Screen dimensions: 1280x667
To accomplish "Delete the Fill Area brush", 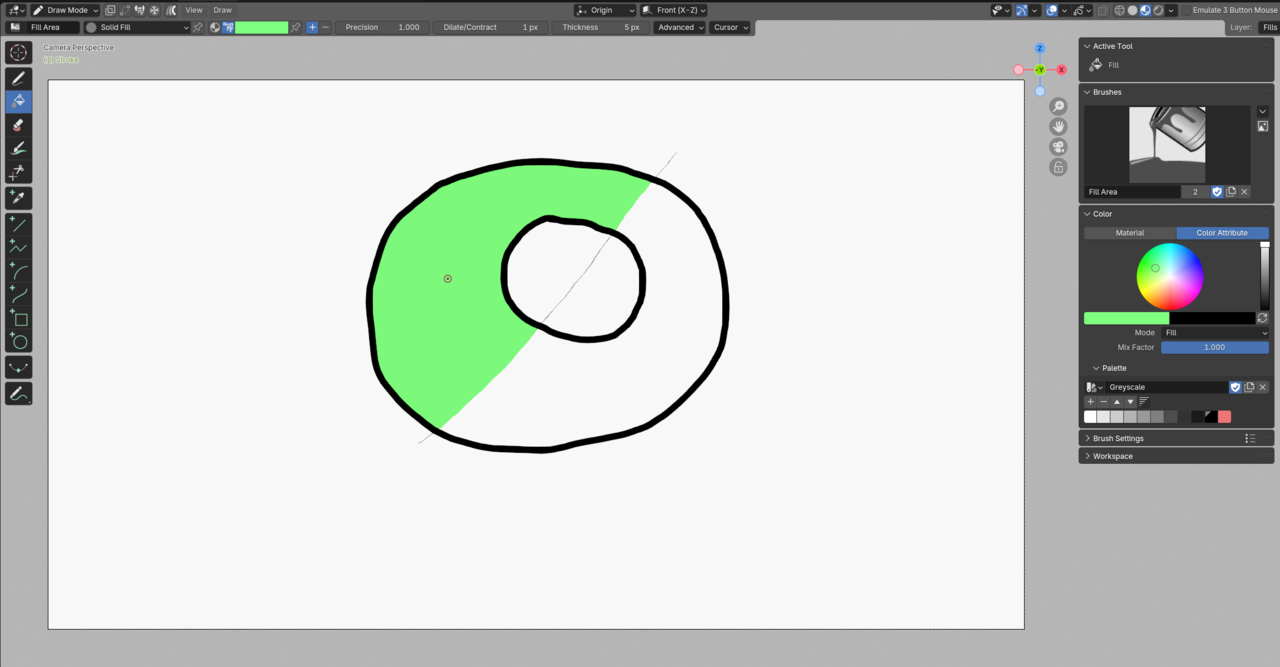I will click(1244, 192).
